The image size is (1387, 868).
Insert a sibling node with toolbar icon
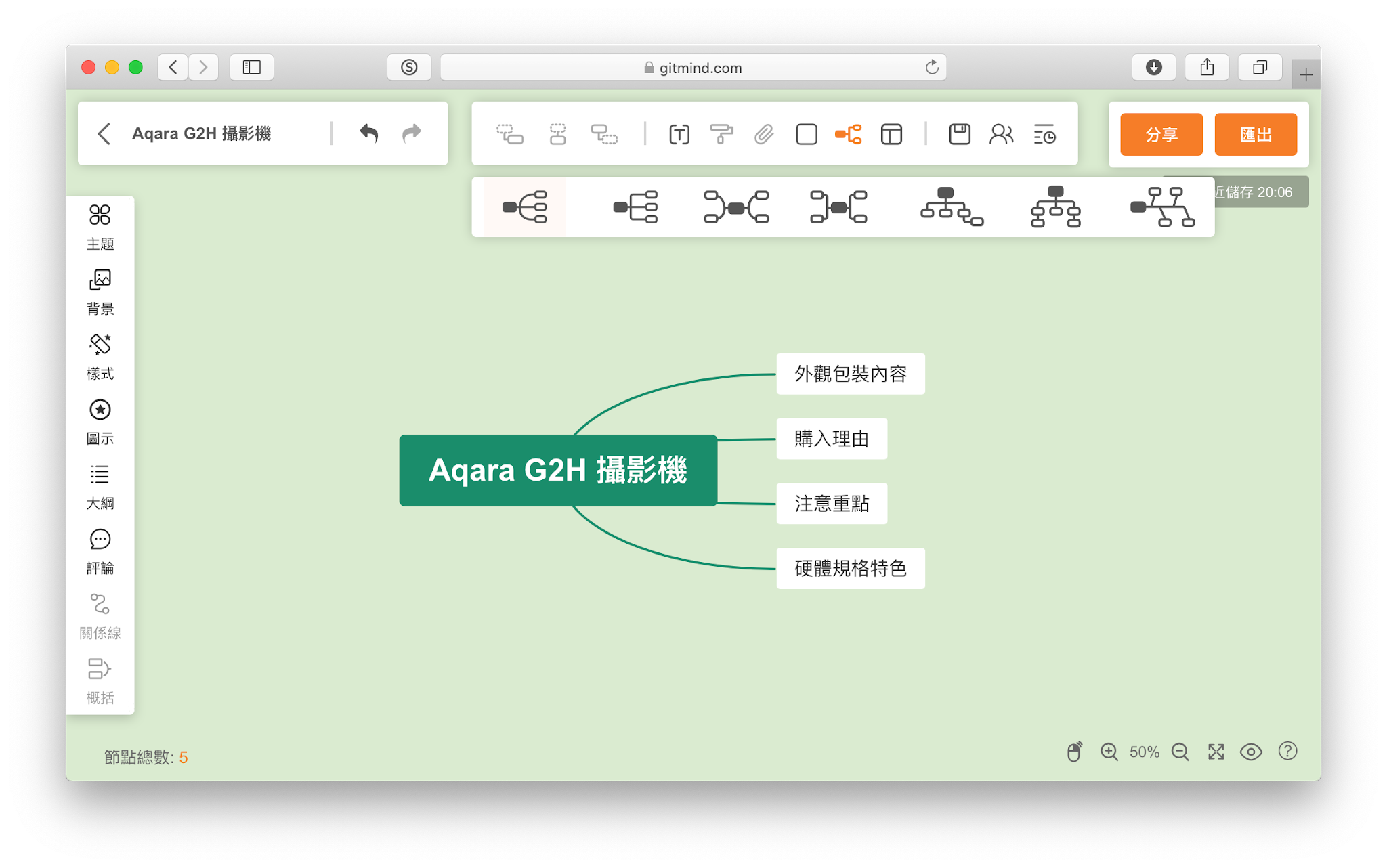[x=557, y=134]
